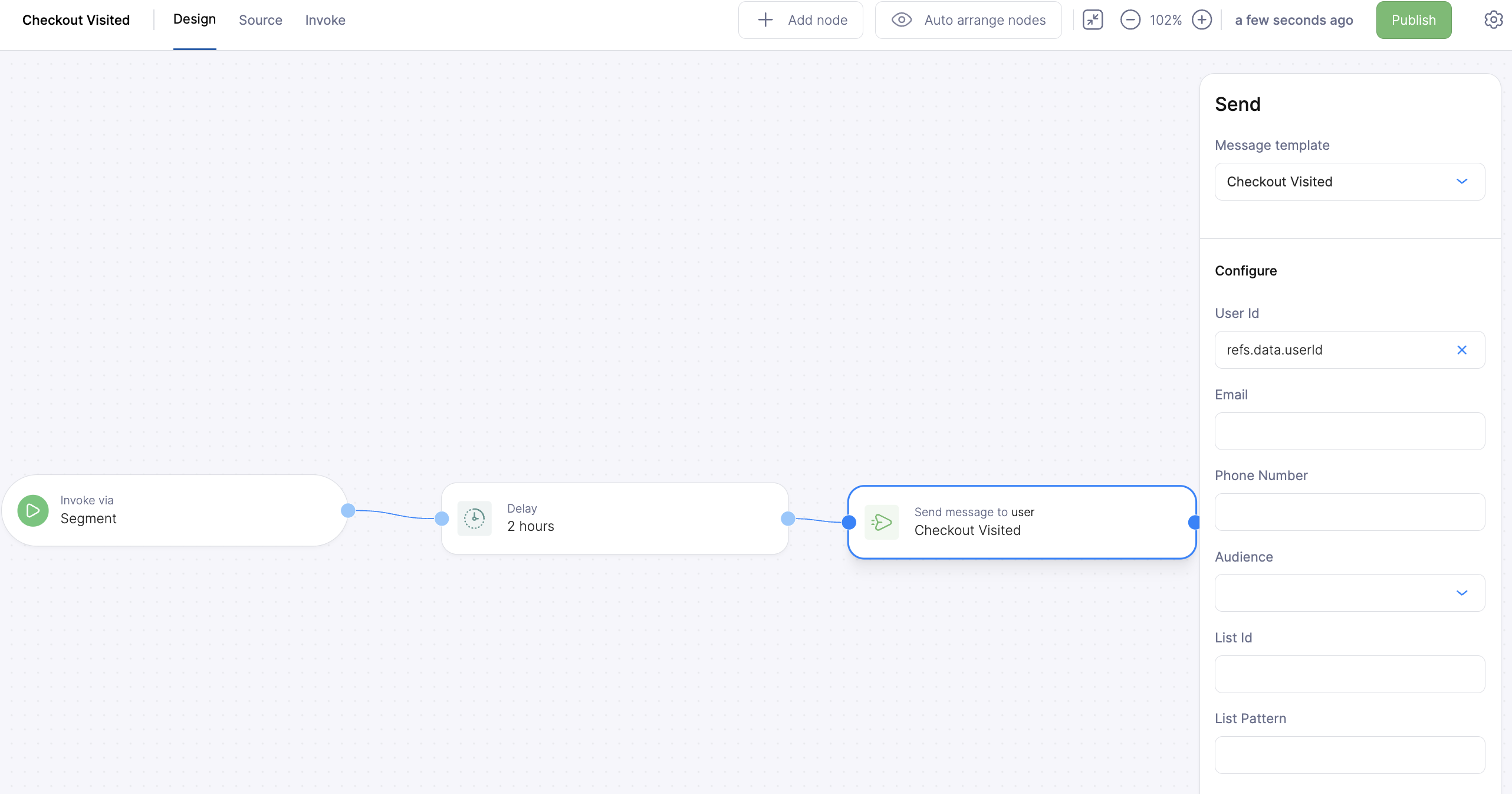Image resolution: width=1512 pixels, height=794 pixels.
Task: Click the Delay node's output connector dot
Action: [788, 519]
